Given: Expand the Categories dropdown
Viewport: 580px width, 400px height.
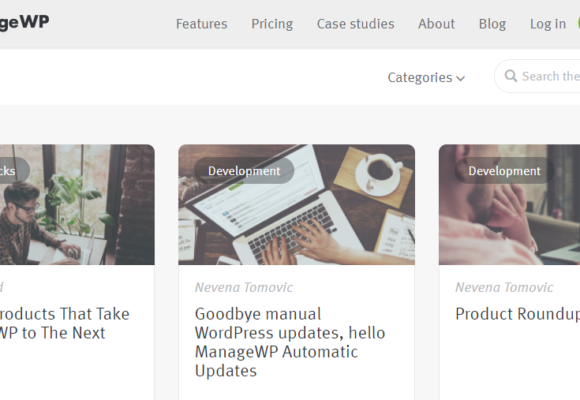Looking at the screenshot, I should coord(426,78).
